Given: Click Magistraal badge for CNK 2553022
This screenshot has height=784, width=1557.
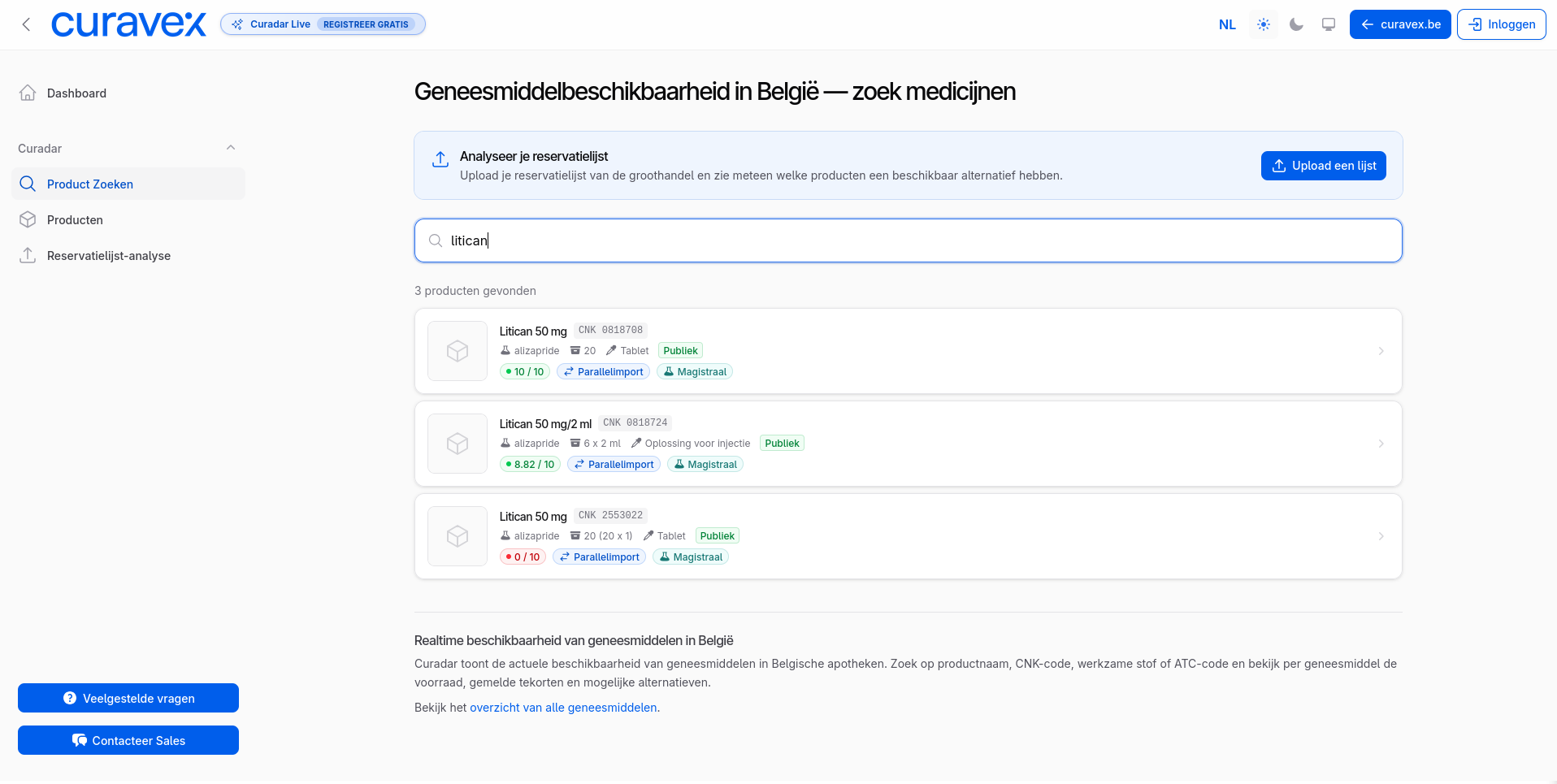Looking at the screenshot, I should [x=691, y=557].
